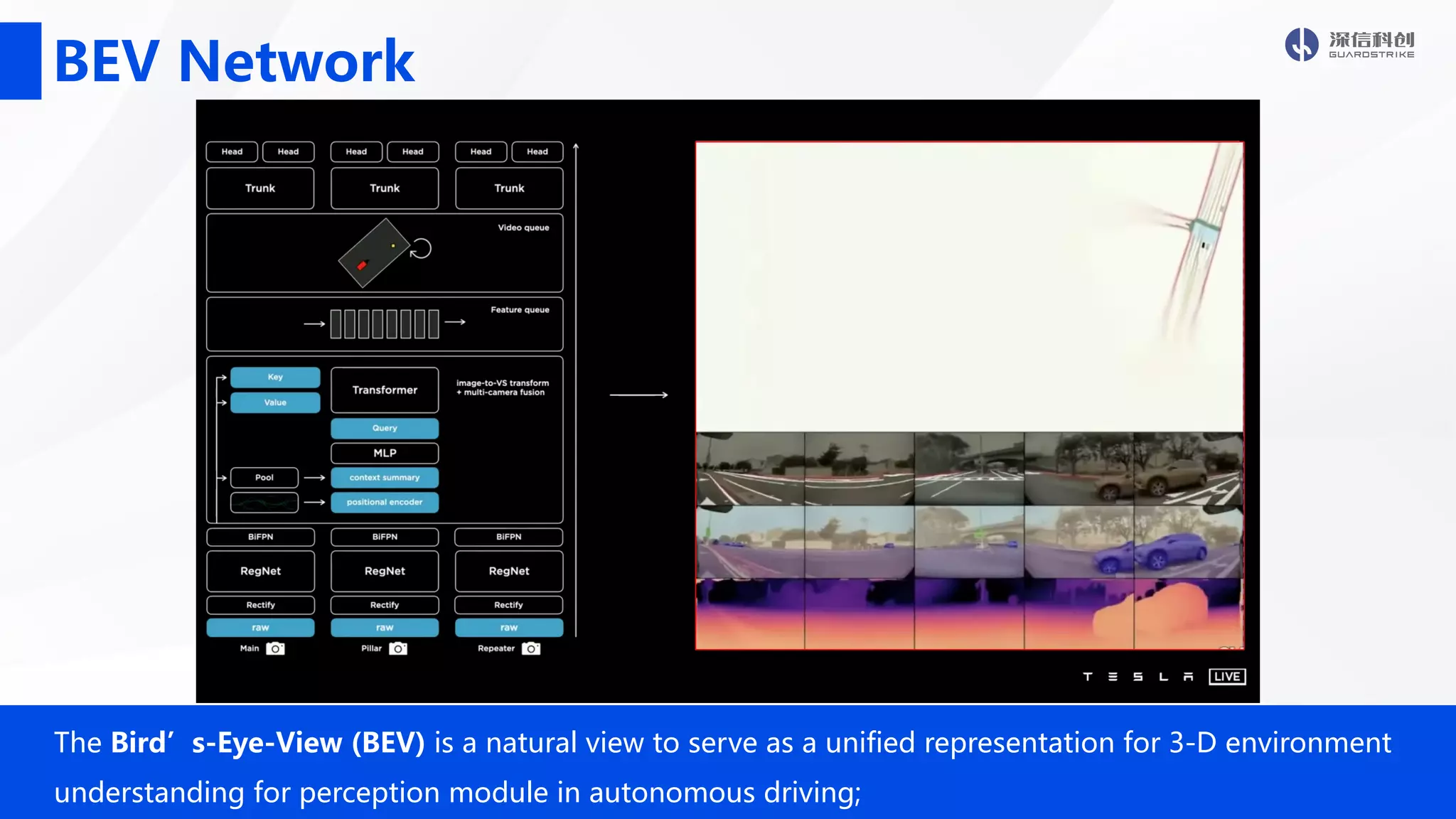Click the MLP block
The width and height of the screenshot is (1456, 819).
tap(385, 453)
